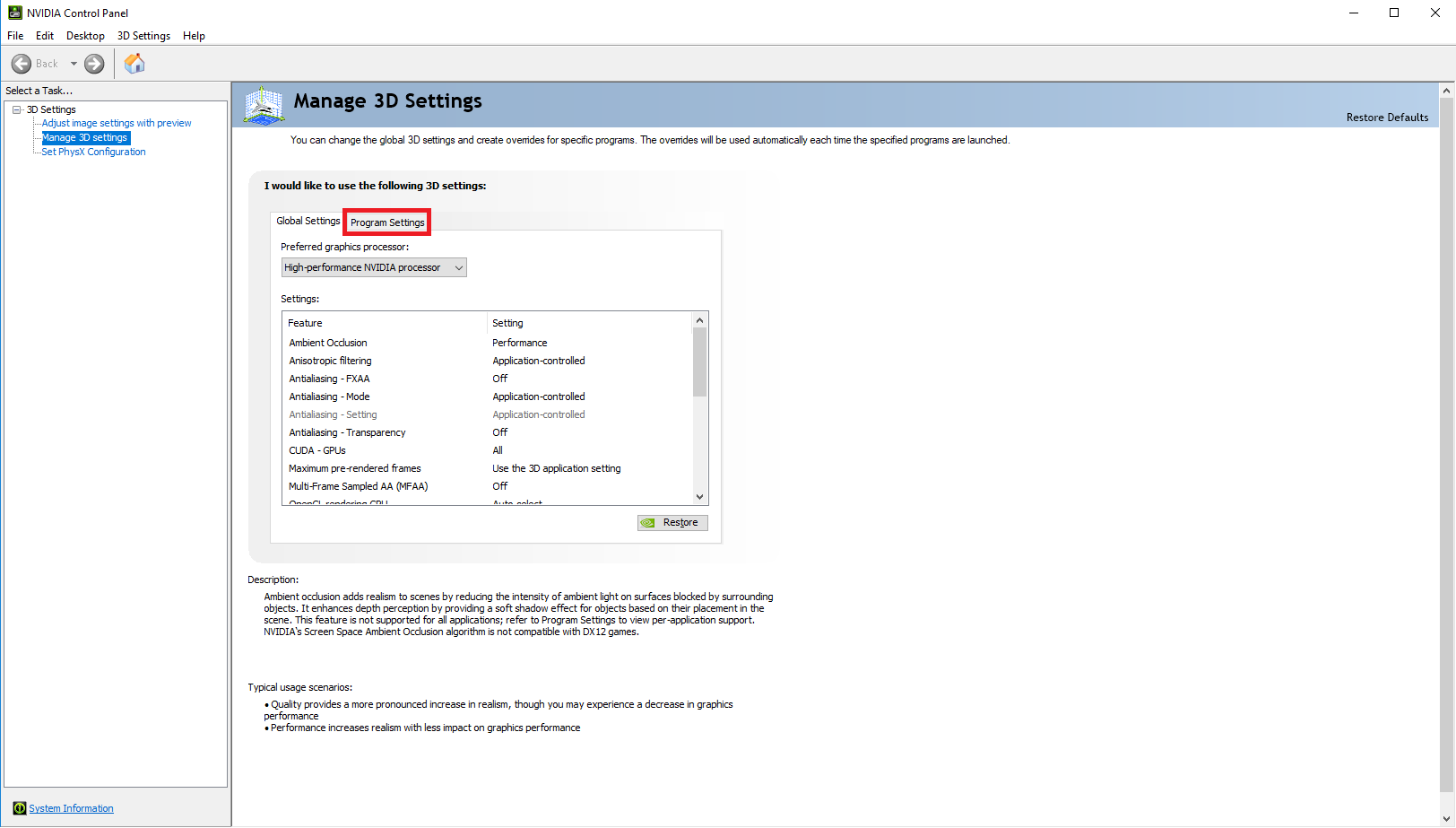This screenshot has width=1456, height=828.
Task: Click the Performance value for Ambient Occlusion
Action: [519, 343]
